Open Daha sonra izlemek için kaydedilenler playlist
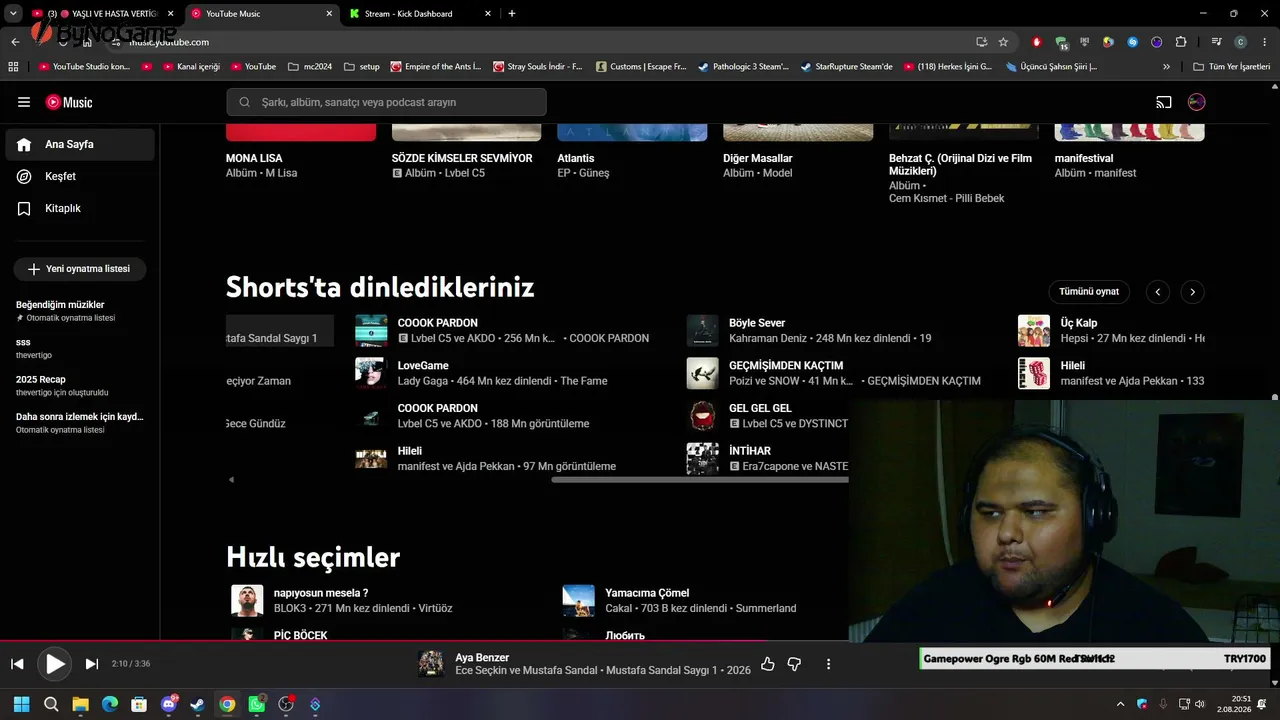 click(x=79, y=416)
